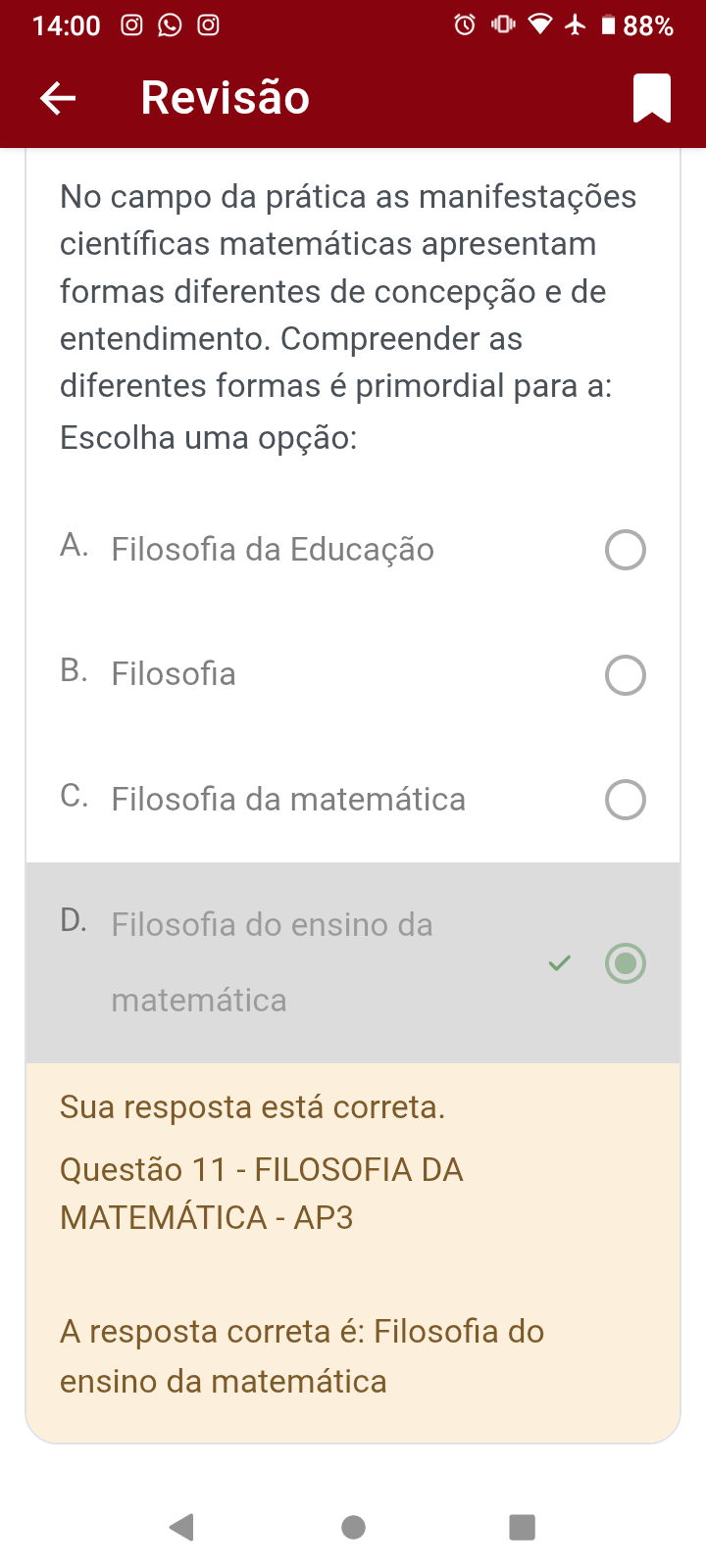
Task: Tap the alarm clock status icon
Action: pyautogui.click(x=465, y=24)
